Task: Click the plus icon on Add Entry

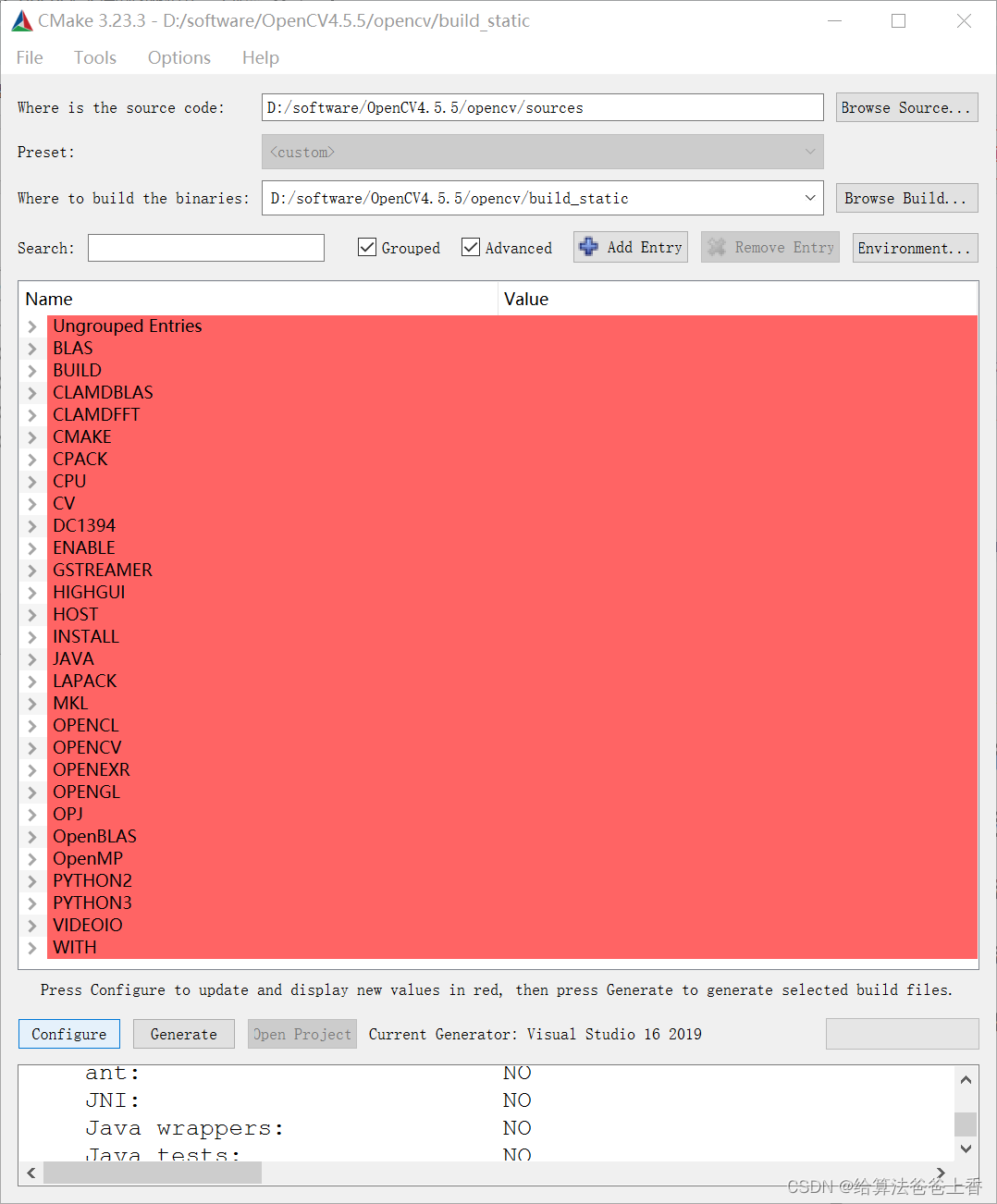Action: (x=588, y=247)
